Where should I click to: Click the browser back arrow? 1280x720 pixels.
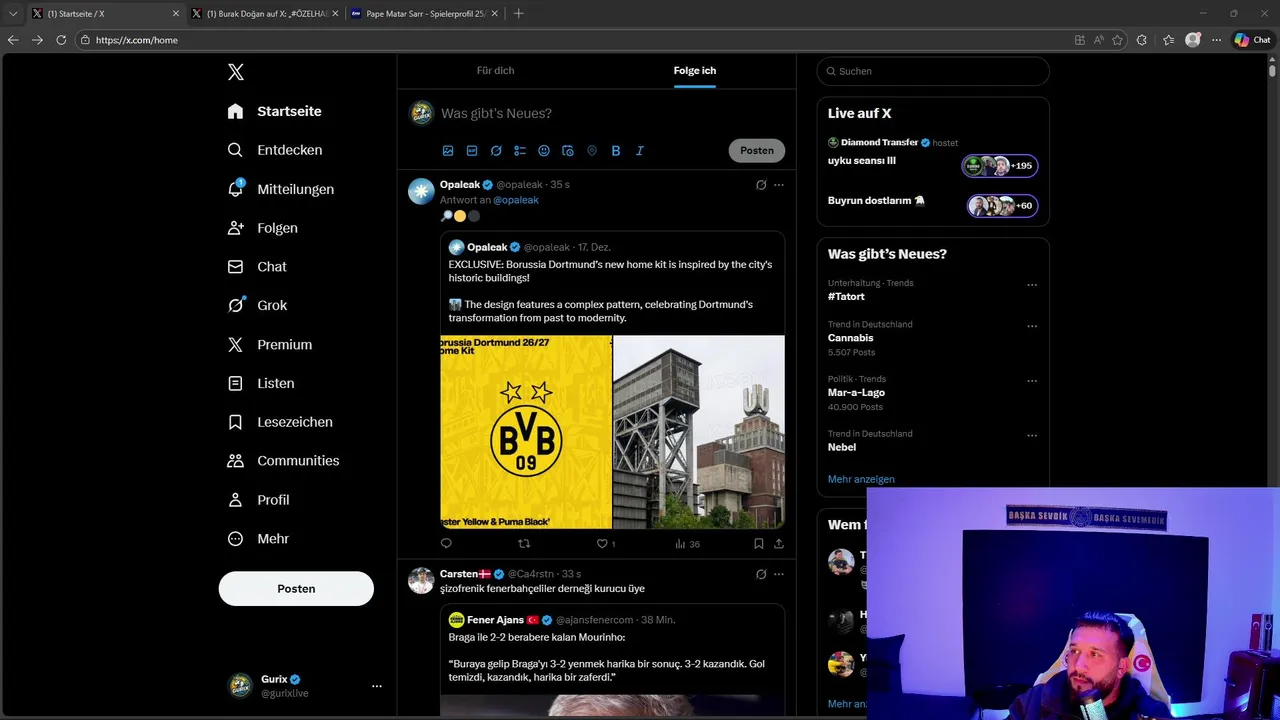click(13, 40)
